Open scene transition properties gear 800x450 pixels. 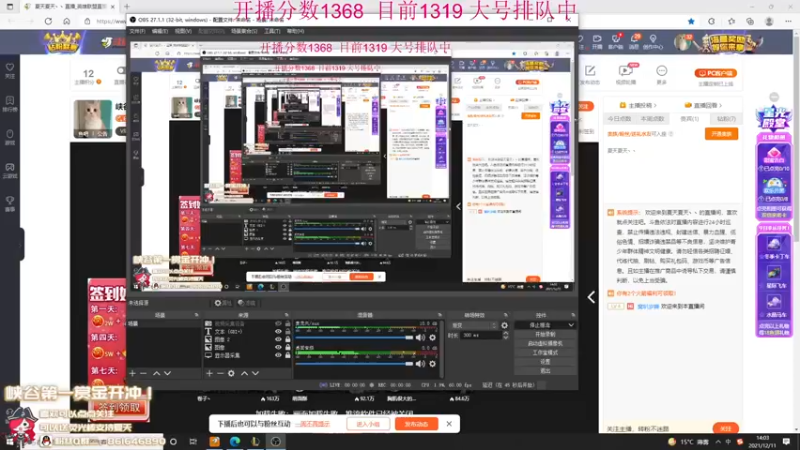[505, 325]
